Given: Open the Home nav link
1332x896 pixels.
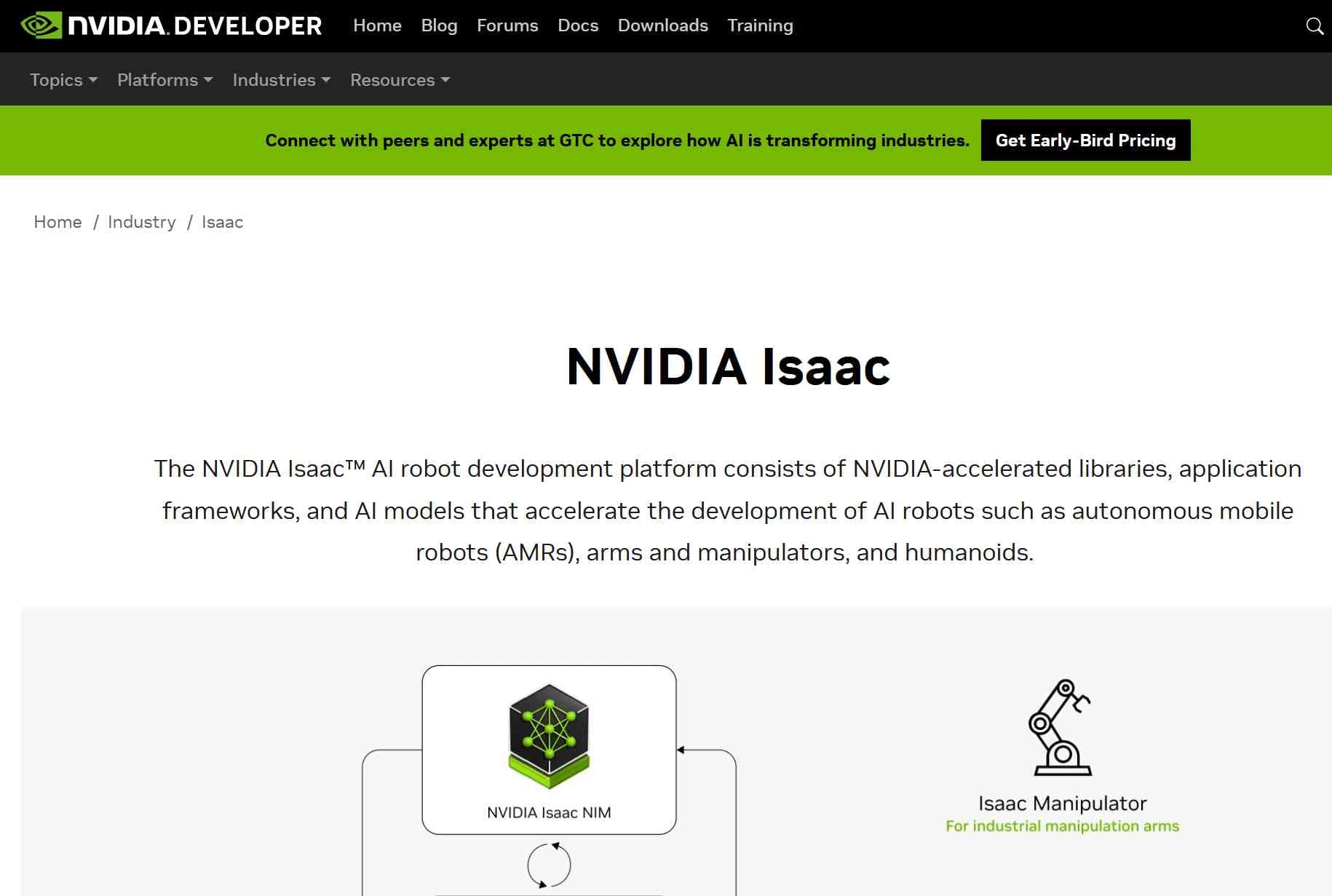Looking at the screenshot, I should 377,25.
